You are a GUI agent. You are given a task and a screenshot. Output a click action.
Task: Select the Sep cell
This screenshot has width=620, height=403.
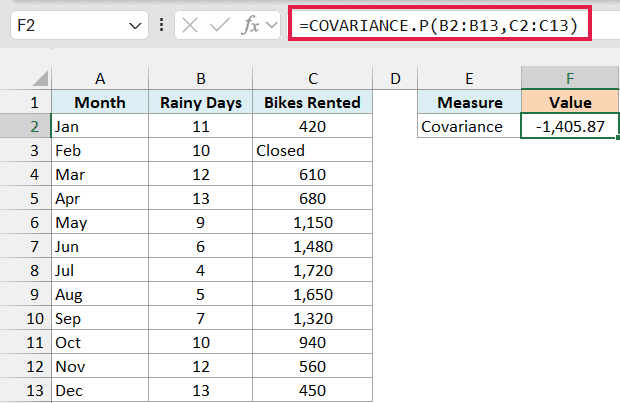pyautogui.click(x=100, y=319)
